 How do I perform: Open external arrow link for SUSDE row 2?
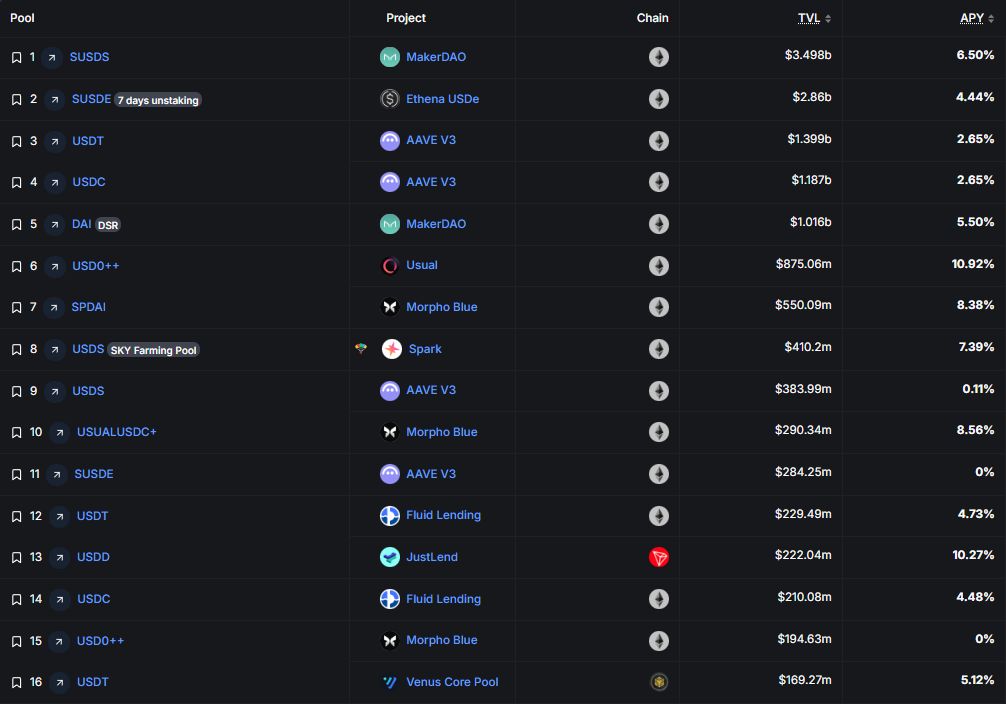55,99
